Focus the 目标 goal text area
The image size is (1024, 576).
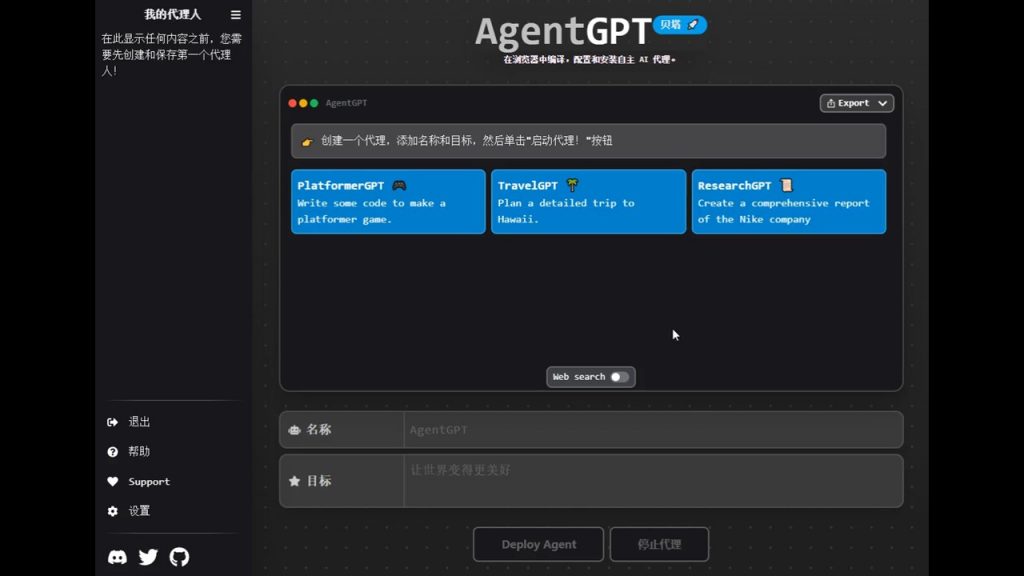tap(653, 481)
